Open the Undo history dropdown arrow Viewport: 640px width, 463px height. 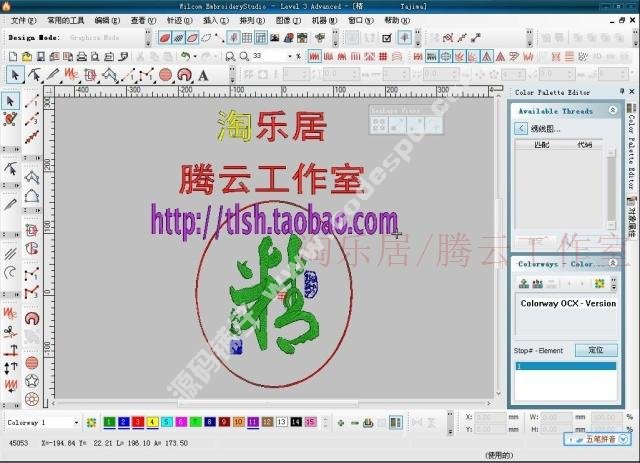coord(195,56)
